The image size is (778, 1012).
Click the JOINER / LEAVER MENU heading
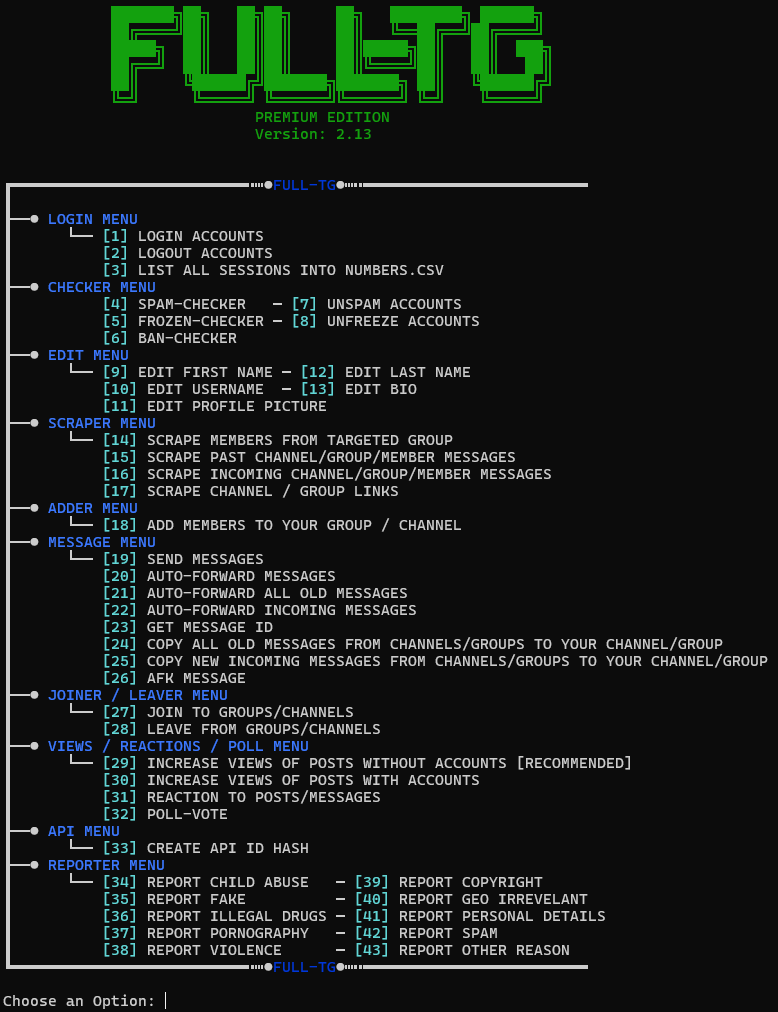(137, 695)
